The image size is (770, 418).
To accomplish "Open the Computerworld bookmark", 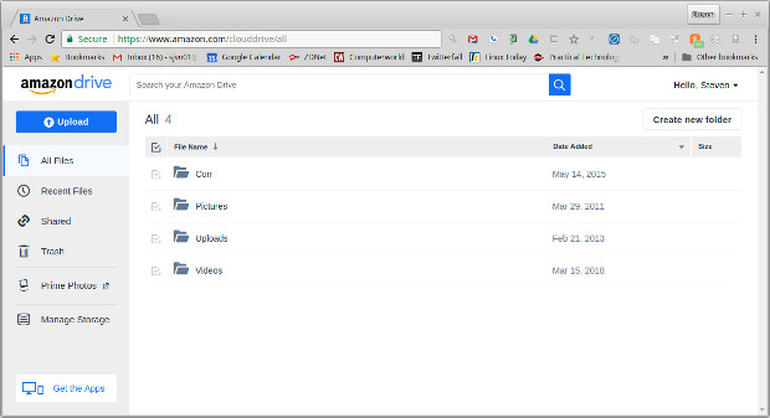I will tap(369, 57).
